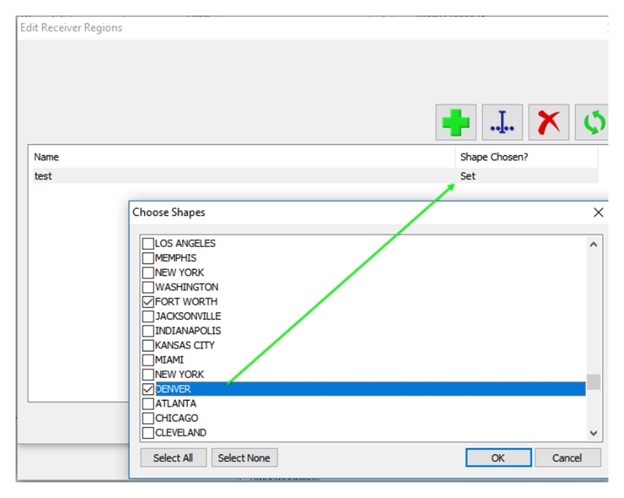Select the highlighted DENVER list label
This screenshot has height=498, width=624.
click(x=173, y=389)
